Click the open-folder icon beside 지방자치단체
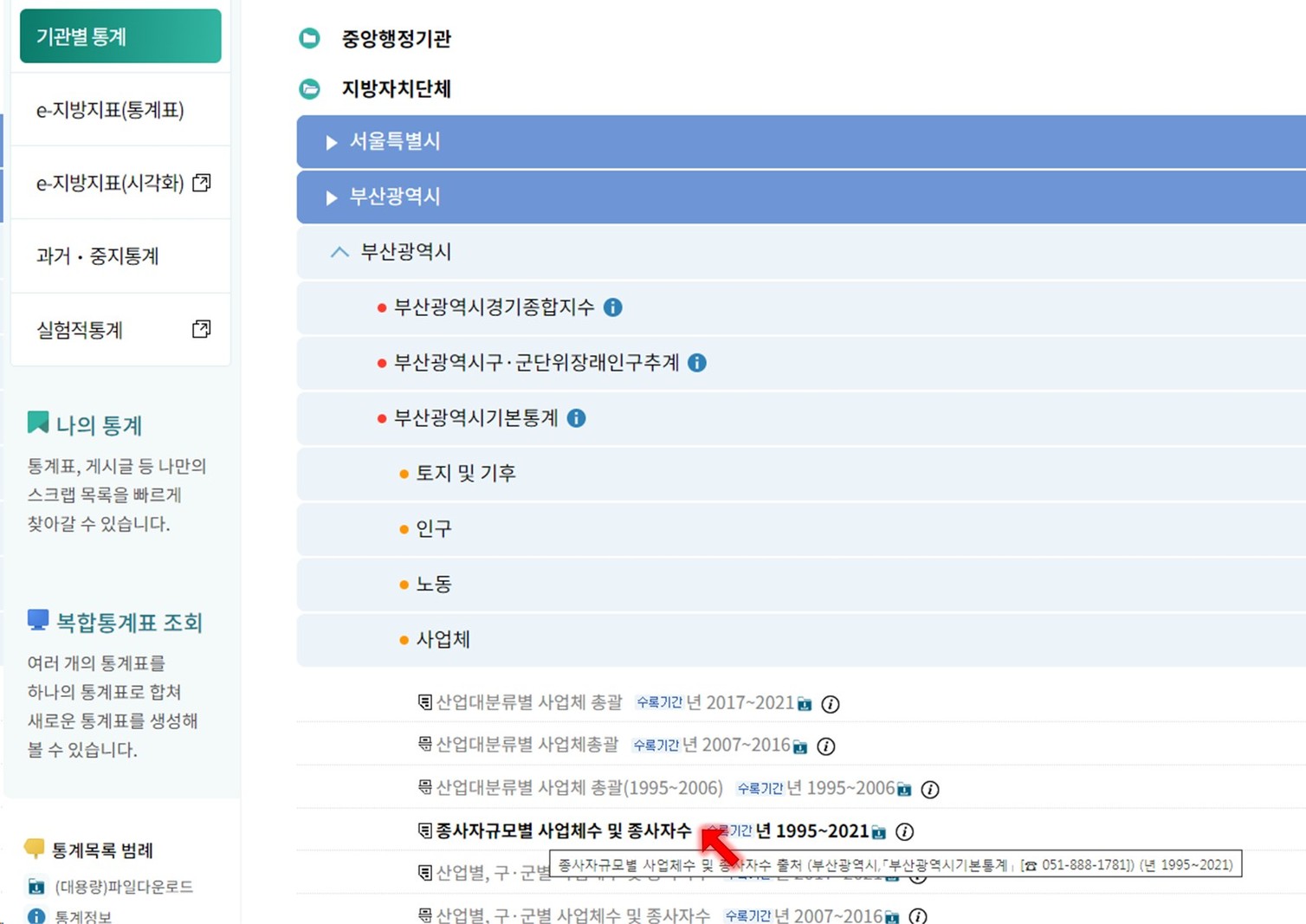This screenshot has height=924, width=1306. [309, 88]
